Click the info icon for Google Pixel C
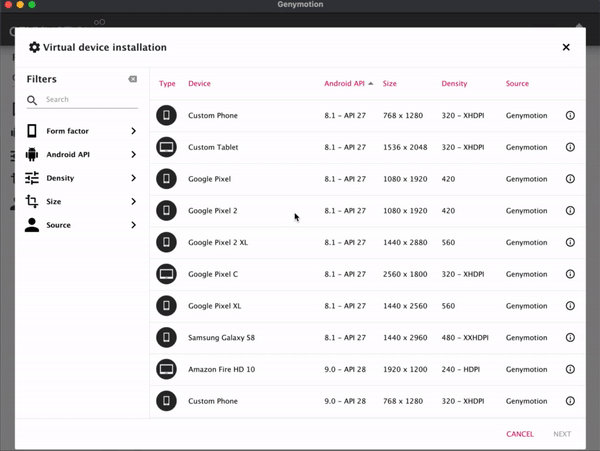 click(x=570, y=274)
